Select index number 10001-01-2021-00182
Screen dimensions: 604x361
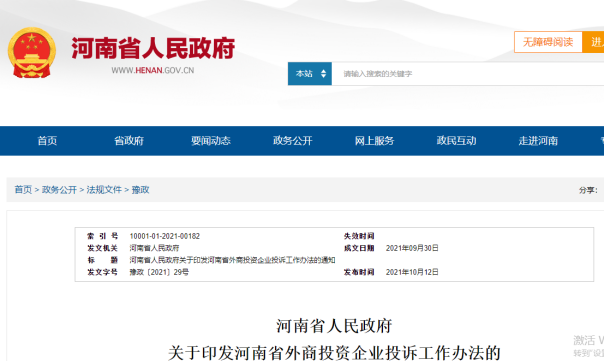click(164, 236)
